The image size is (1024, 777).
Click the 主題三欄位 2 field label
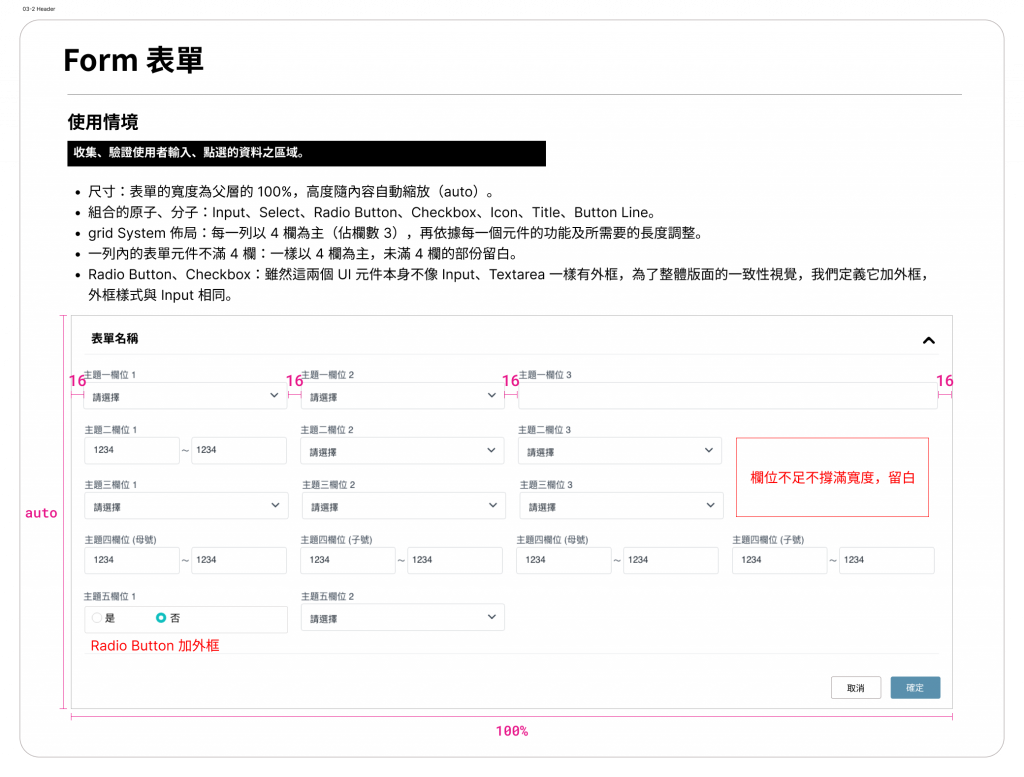click(x=328, y=484)
